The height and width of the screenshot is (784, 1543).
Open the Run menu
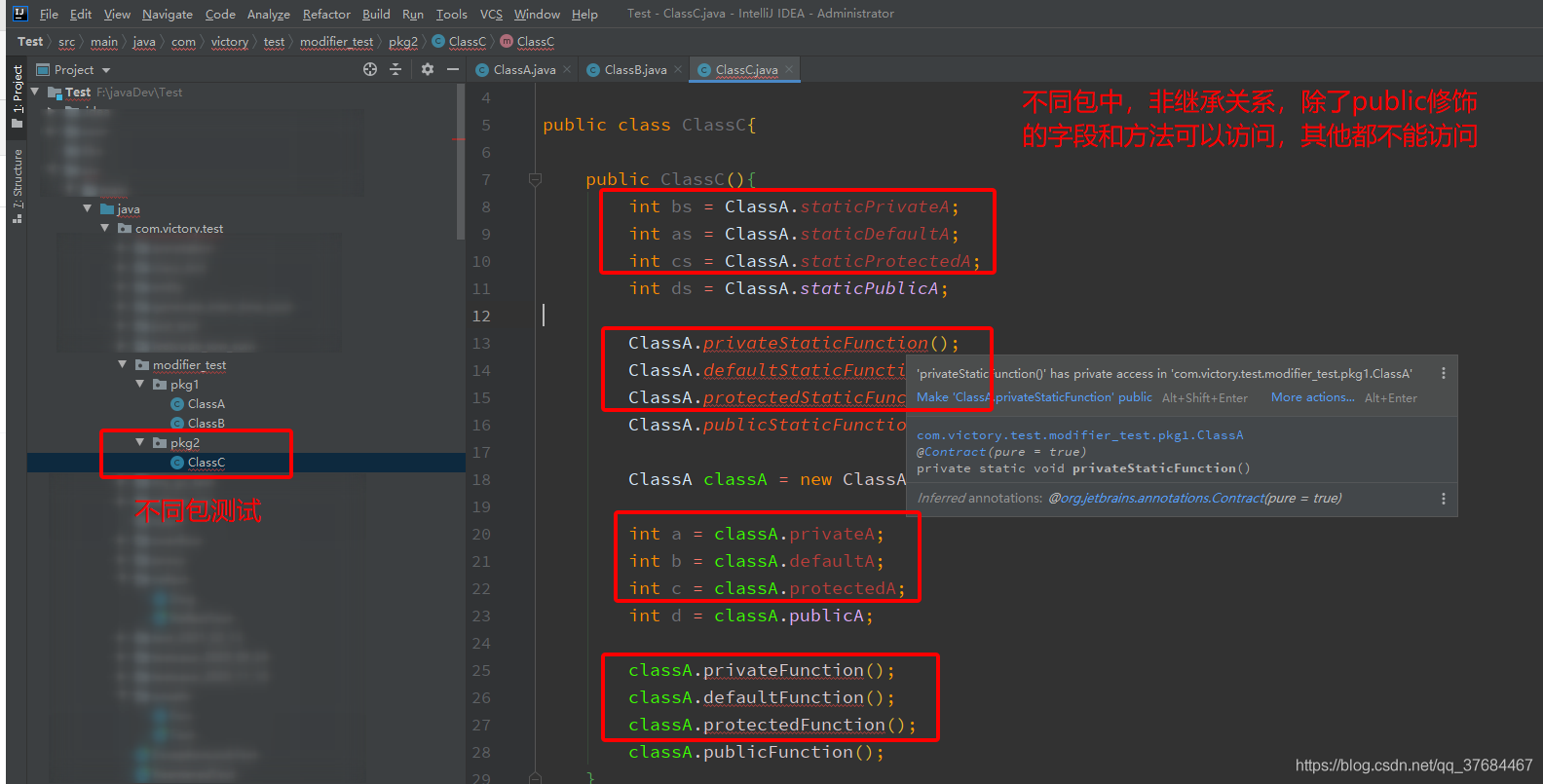tap(413, 14)
